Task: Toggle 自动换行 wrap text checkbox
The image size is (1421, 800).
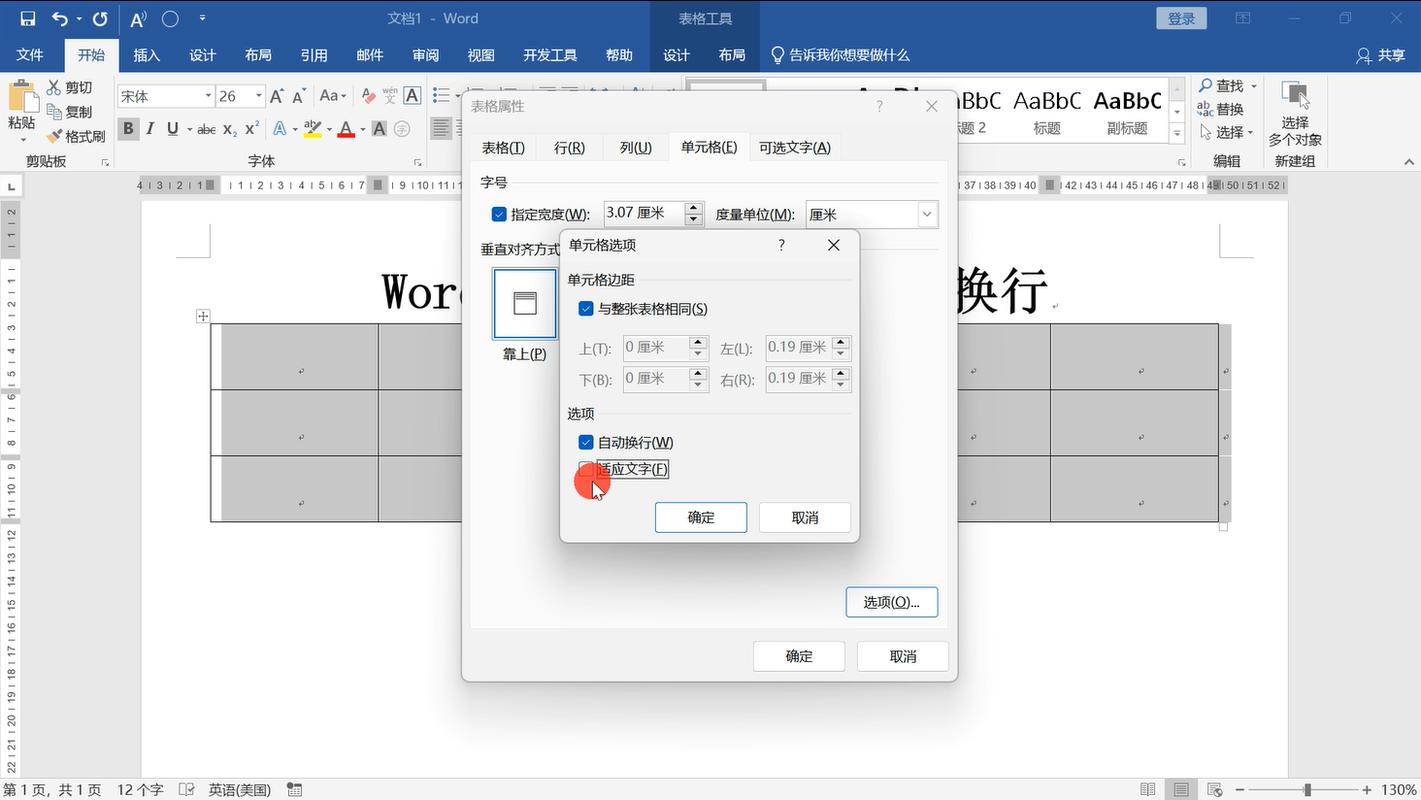Action: (x=586, y=442)
